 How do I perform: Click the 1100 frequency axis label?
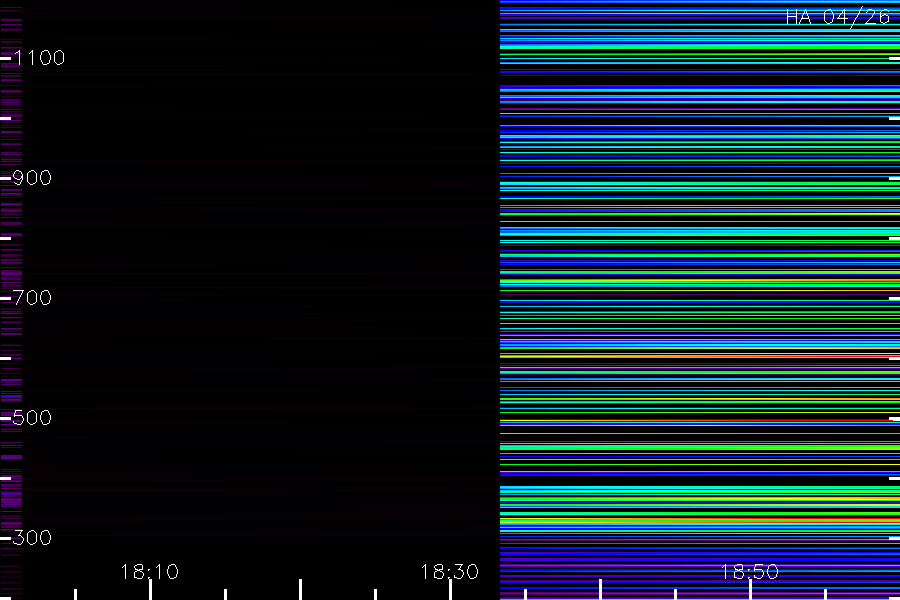tap(40, 57)
